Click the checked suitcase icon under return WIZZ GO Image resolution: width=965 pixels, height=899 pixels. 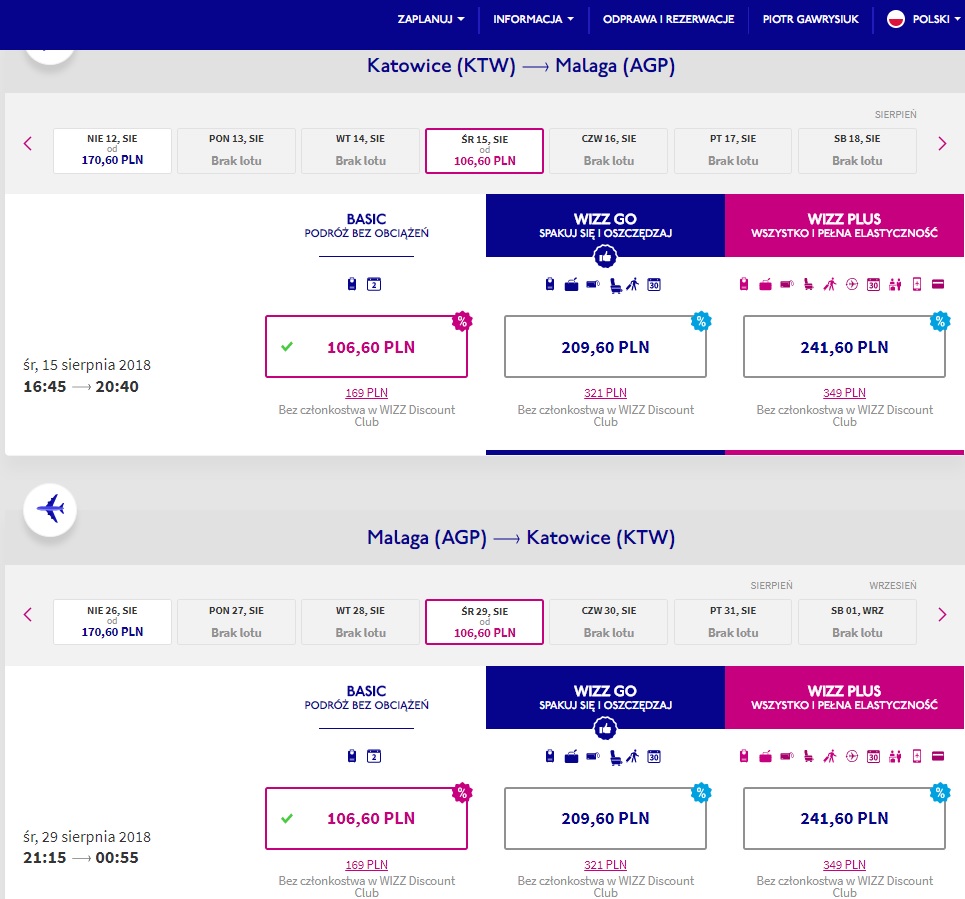tap(571, 756)
